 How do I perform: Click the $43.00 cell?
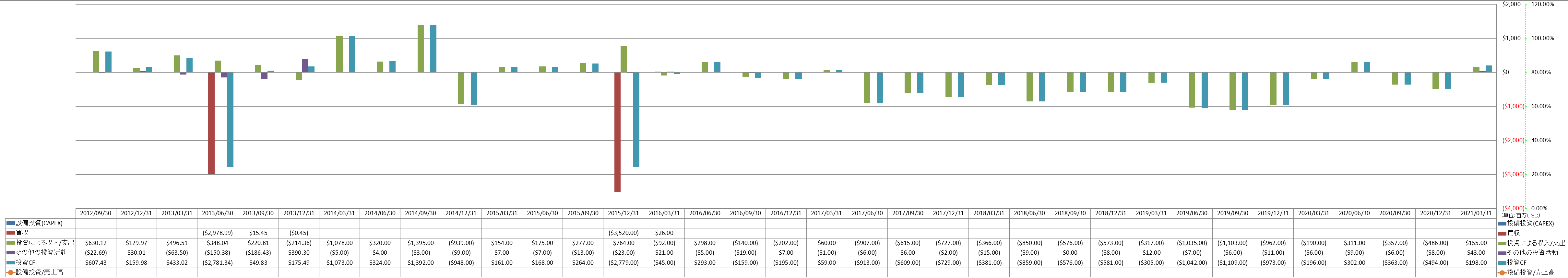click(x=1476, y=252)
